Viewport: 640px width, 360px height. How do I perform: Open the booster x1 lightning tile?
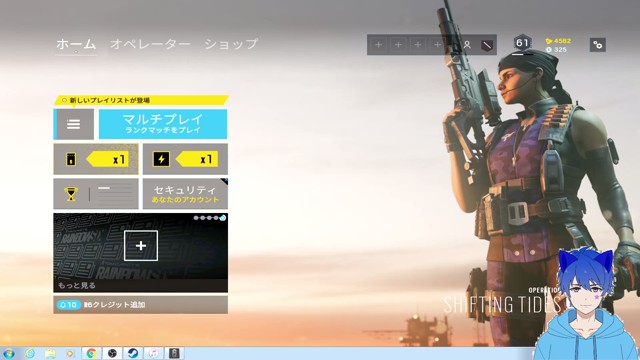(185, 159)
